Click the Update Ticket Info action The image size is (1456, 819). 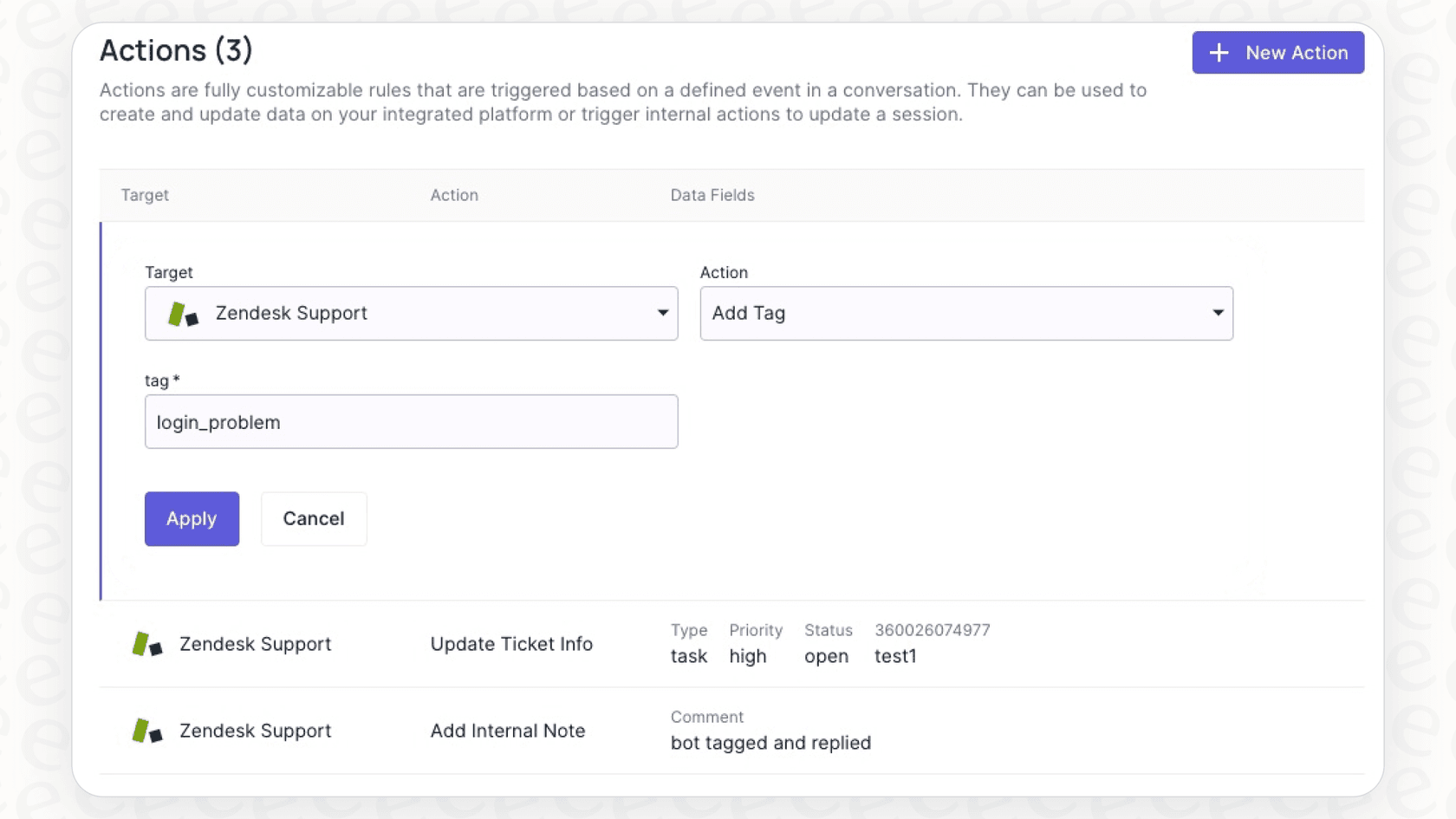pos(511,644)
